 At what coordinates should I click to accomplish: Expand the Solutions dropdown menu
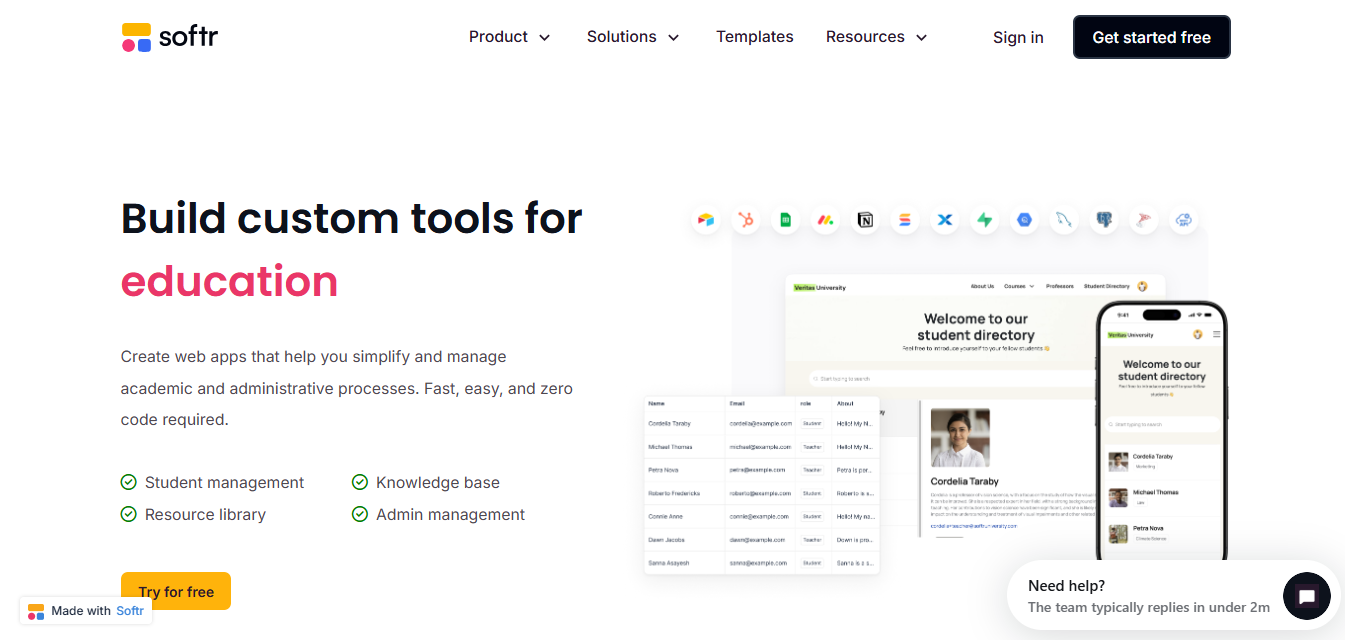633,37
